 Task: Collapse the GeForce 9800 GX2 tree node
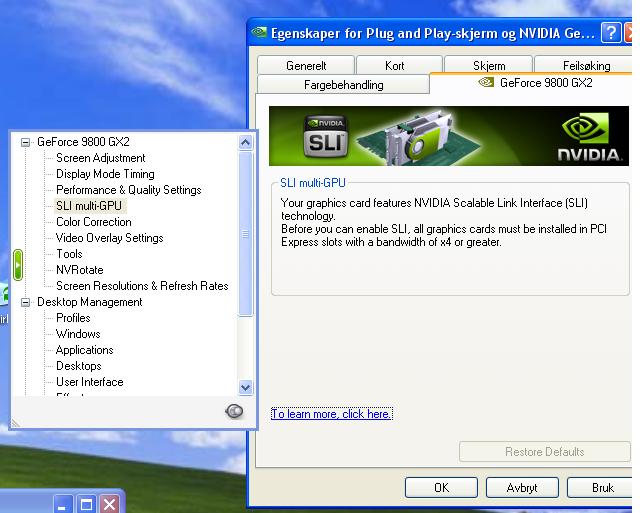click(25, 142)
